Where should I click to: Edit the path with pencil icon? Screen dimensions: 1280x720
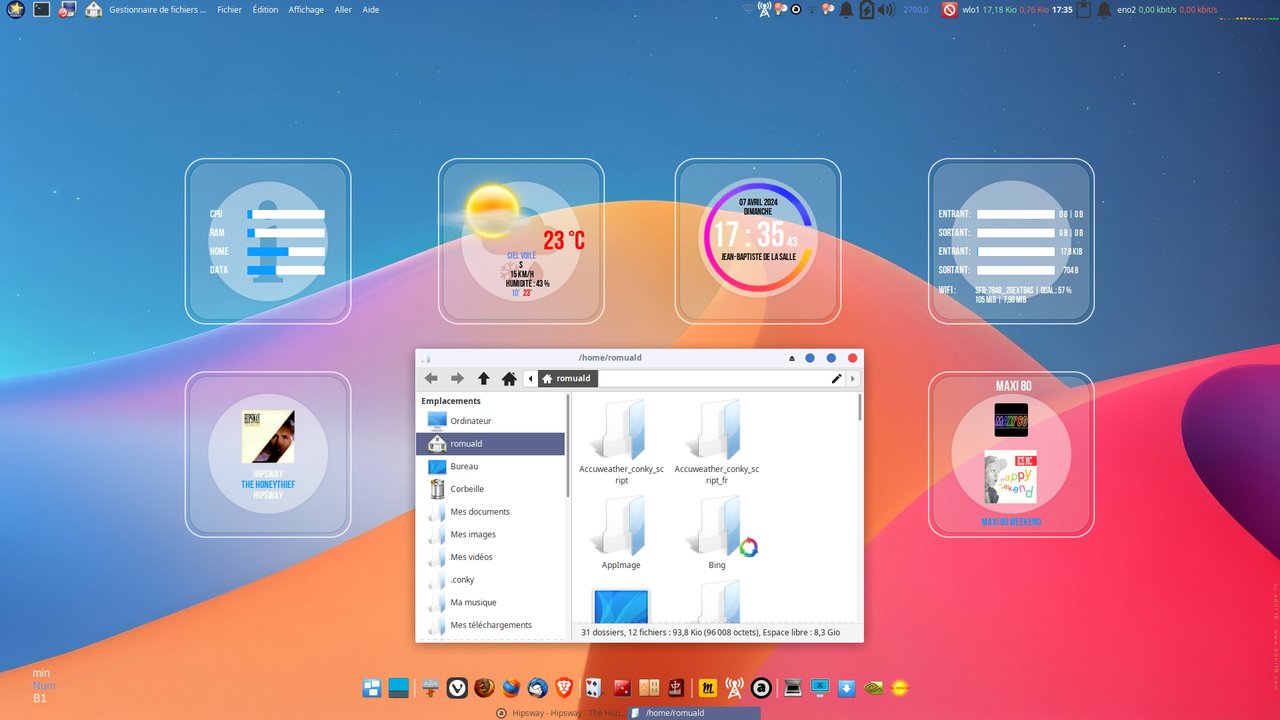click(837, 379)
